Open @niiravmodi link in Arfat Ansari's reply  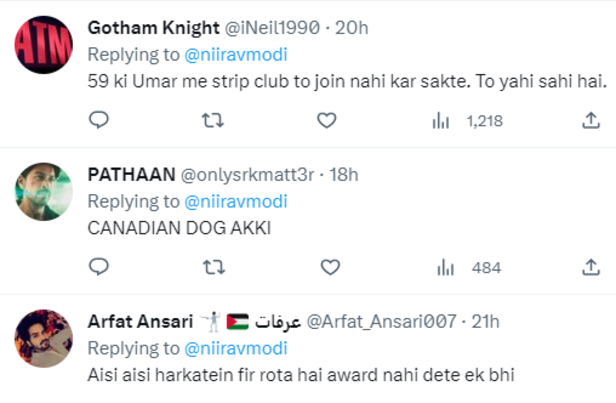pyautogui.click(x=236, y=348)
